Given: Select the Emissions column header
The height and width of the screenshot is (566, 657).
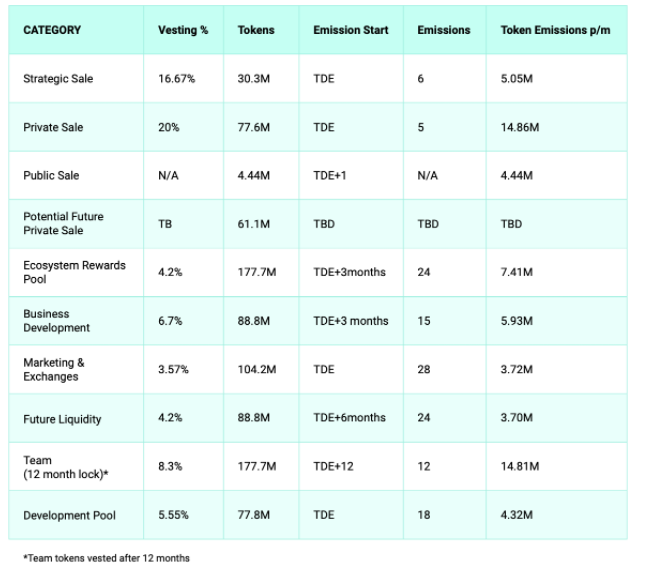Looking at the screenshot, I should point(443,30).
